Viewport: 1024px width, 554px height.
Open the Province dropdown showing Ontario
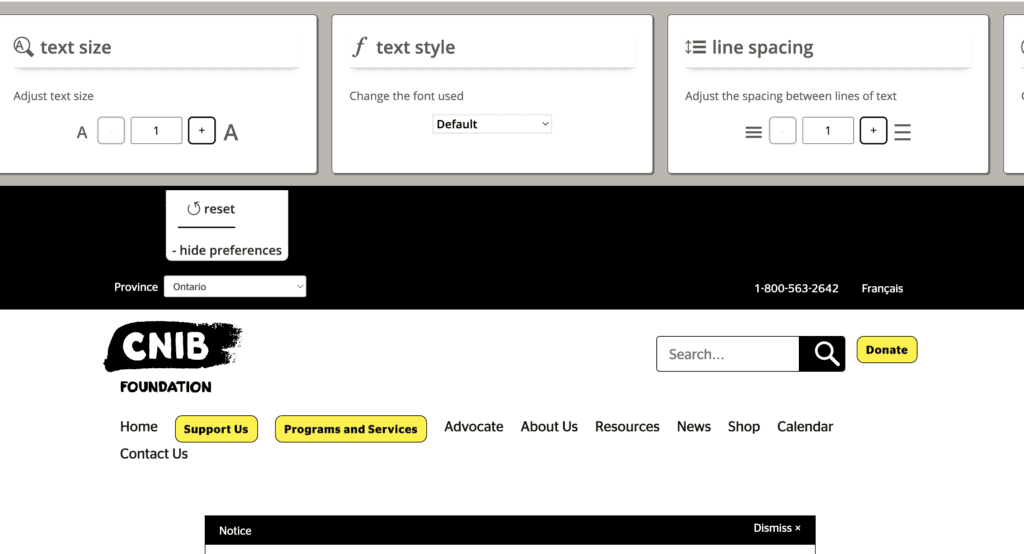click(x=235, y=287)
